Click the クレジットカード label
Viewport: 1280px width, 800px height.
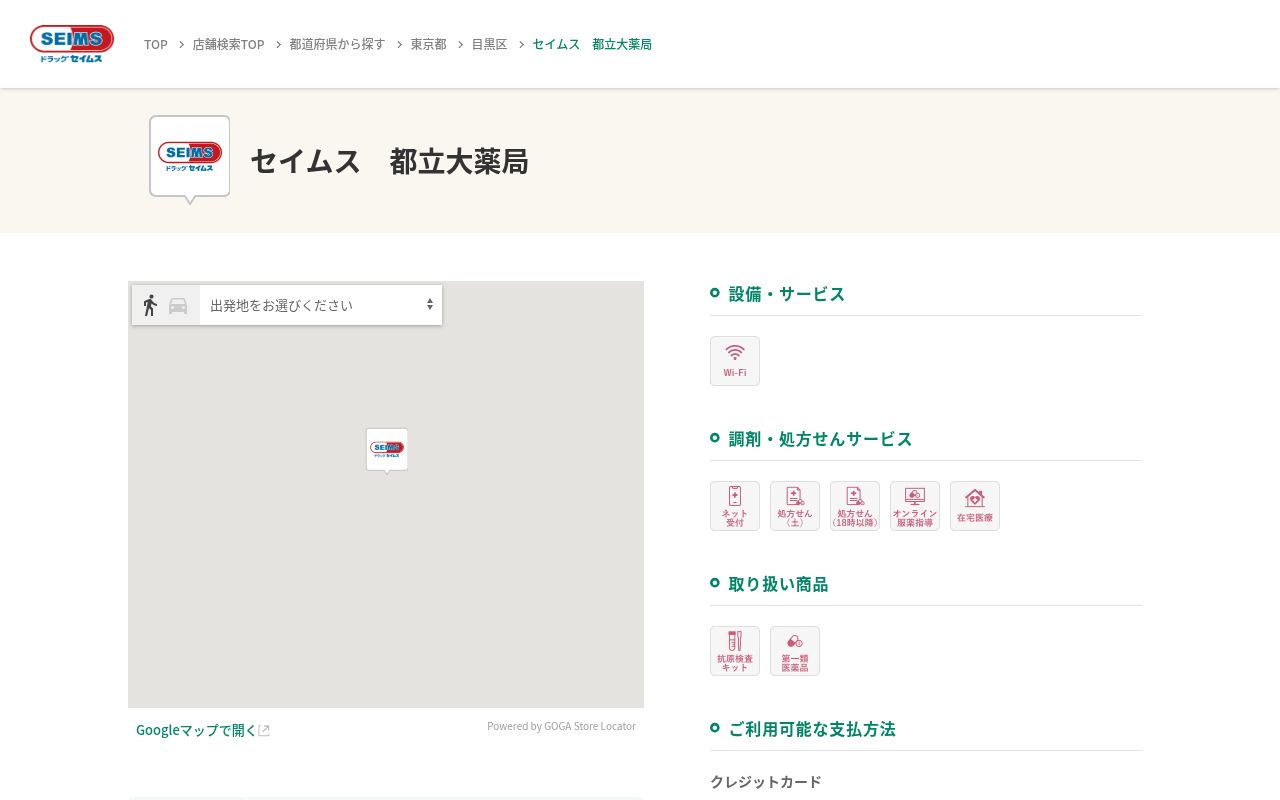pyautogui.click(x=766, y=782)
